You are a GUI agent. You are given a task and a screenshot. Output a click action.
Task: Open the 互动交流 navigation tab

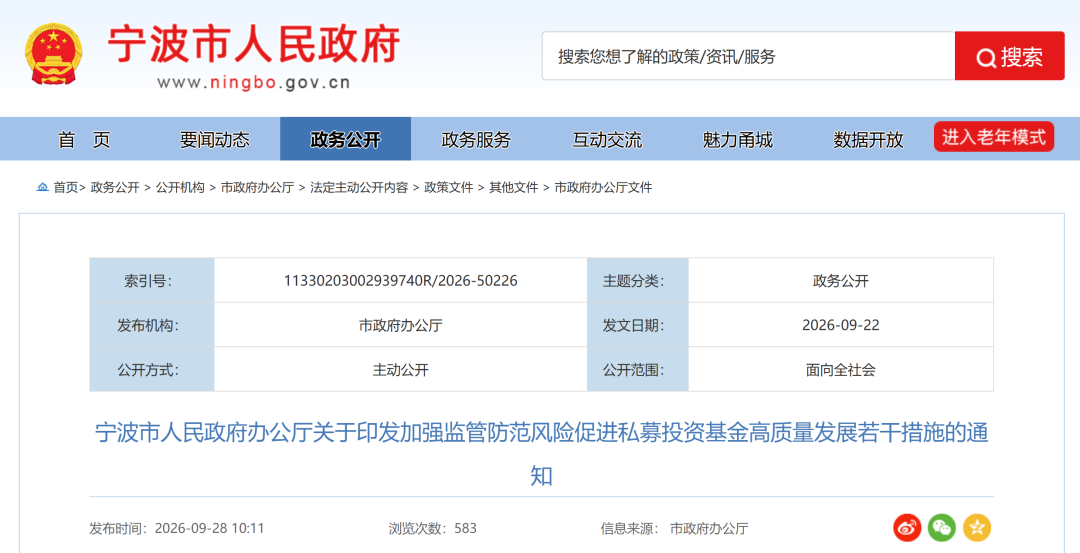[607, 139]
